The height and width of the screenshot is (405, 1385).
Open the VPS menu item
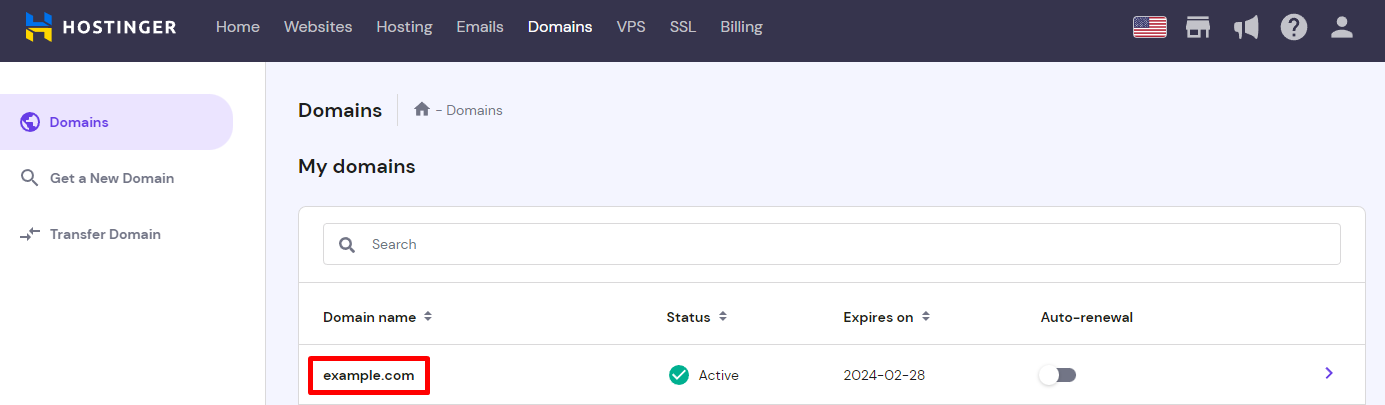tap(631, 27)
